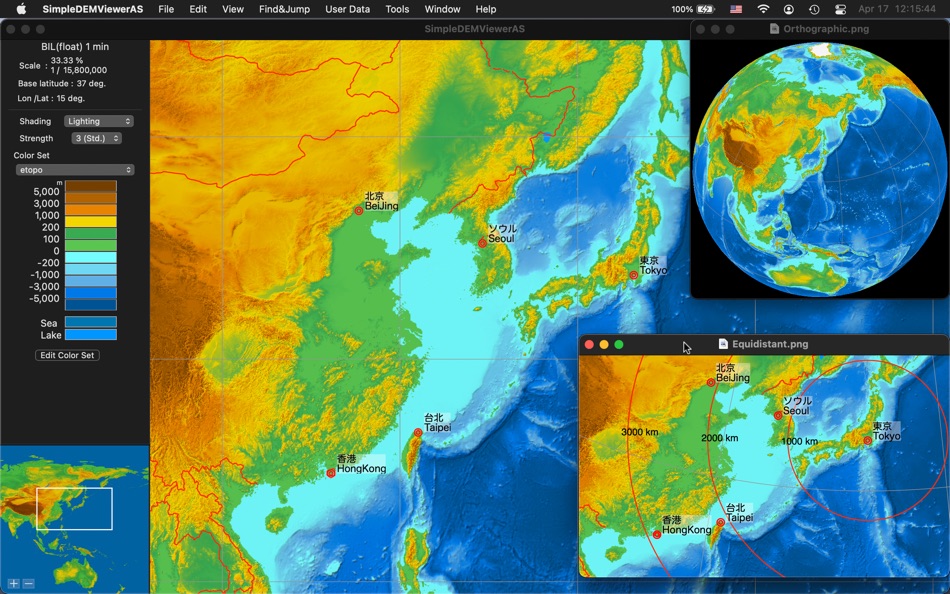
Task: Click the -200 m cyan color swatch
Action: 91,257
